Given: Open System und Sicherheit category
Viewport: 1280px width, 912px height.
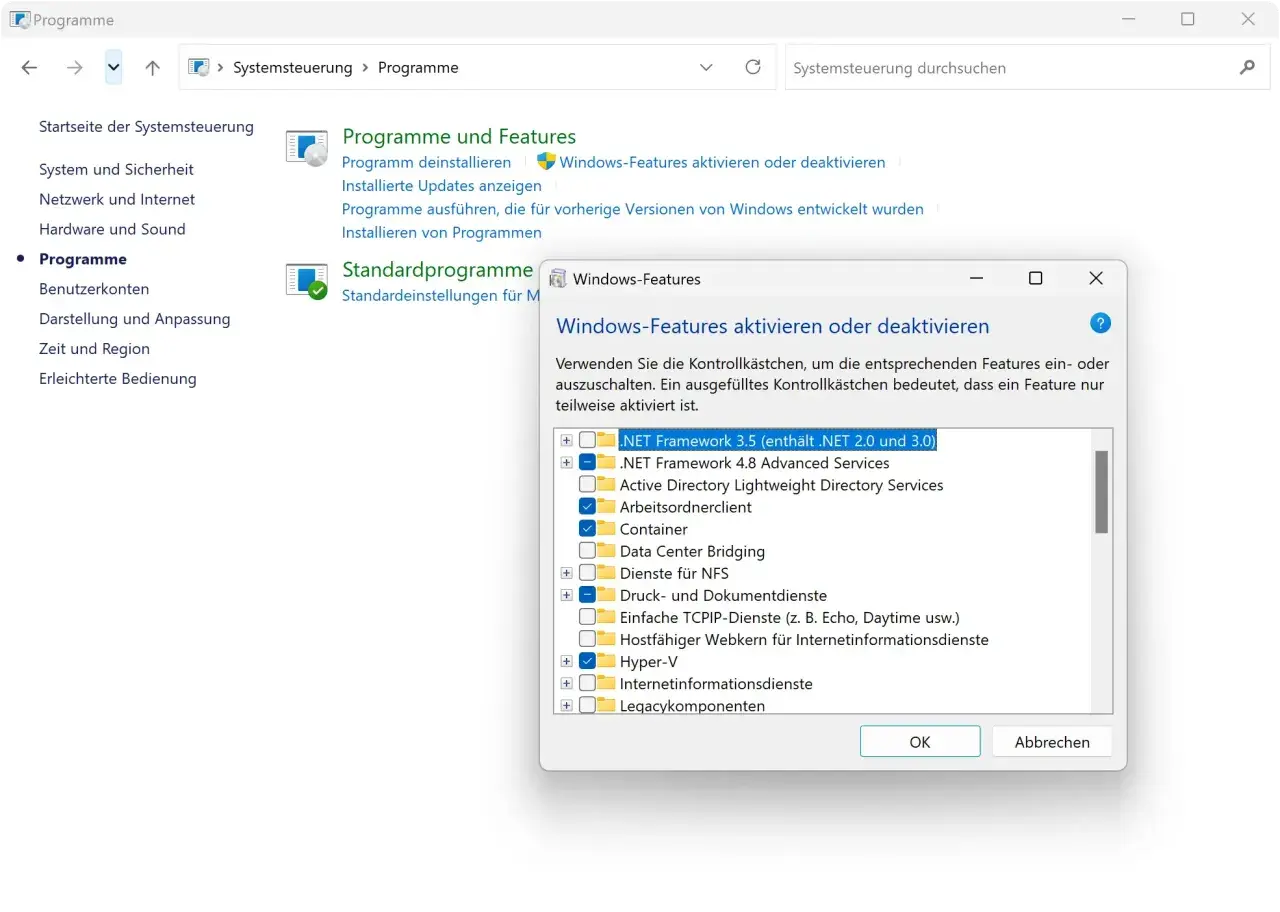Looking at the screenshot, I should pyautogui.click(x=116, y=170).
